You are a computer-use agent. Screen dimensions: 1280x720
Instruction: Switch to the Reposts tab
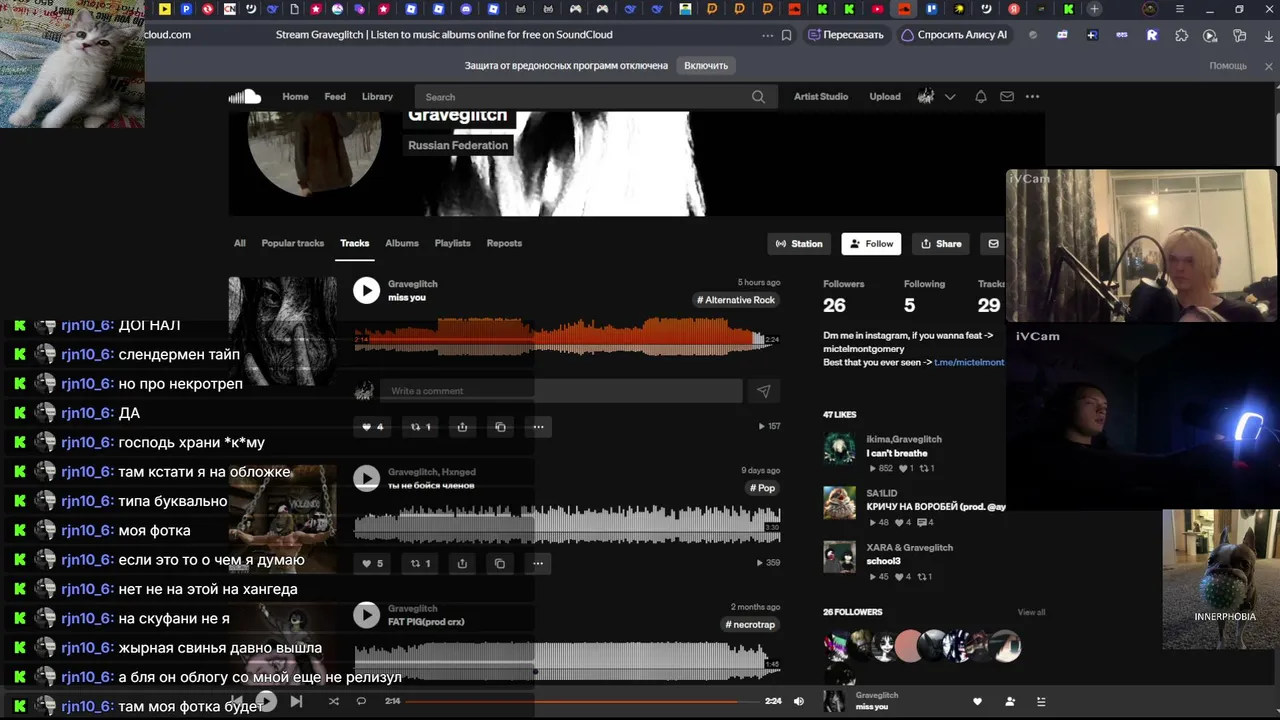coord(504,243)
